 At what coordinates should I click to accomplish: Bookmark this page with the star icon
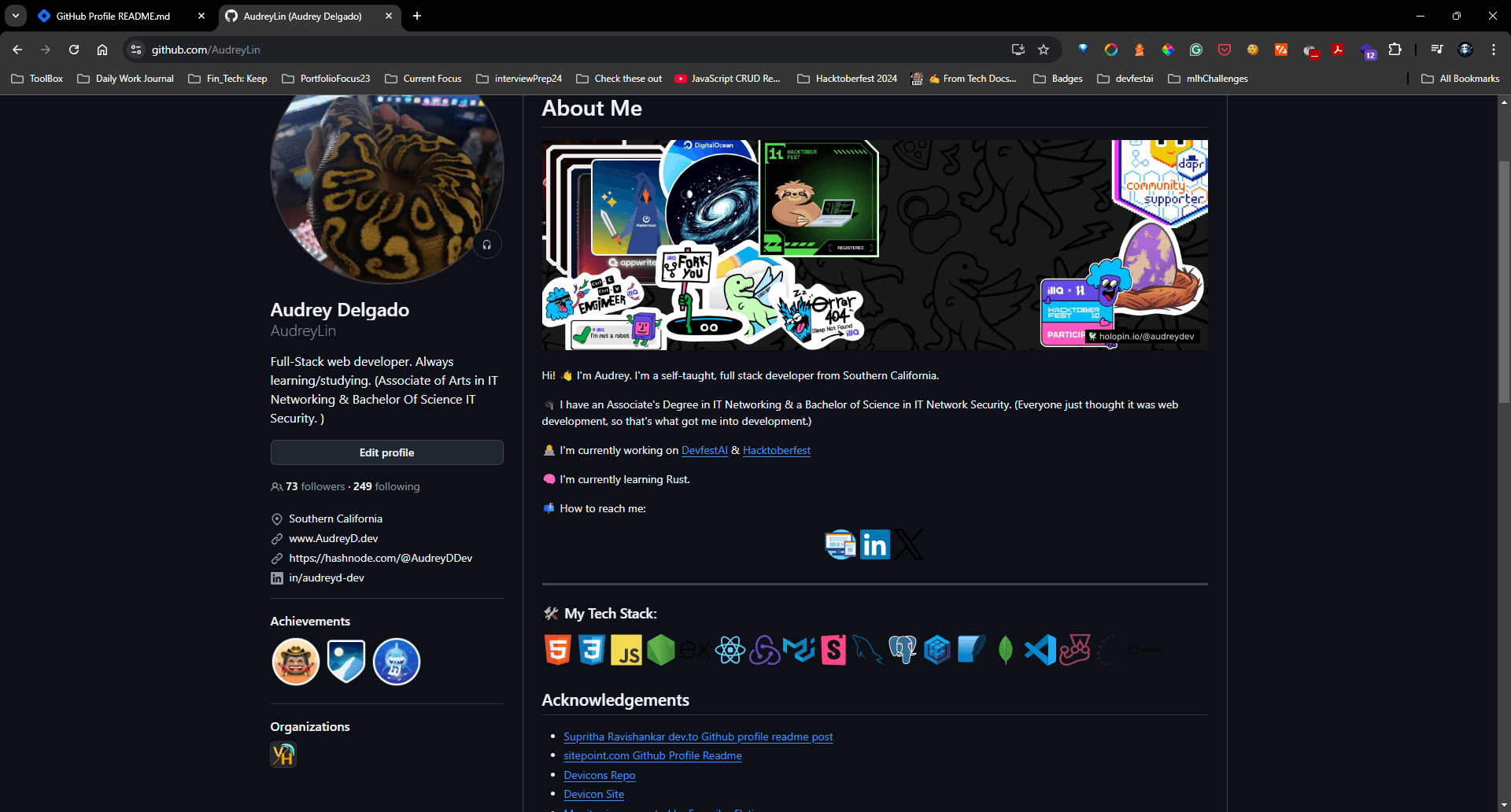[1044, 50]
